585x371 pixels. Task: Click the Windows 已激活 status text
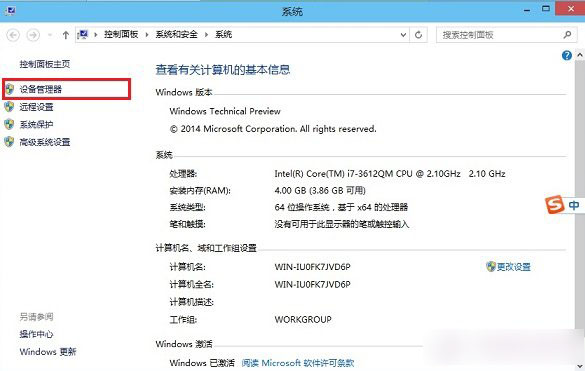click(202, 363)
